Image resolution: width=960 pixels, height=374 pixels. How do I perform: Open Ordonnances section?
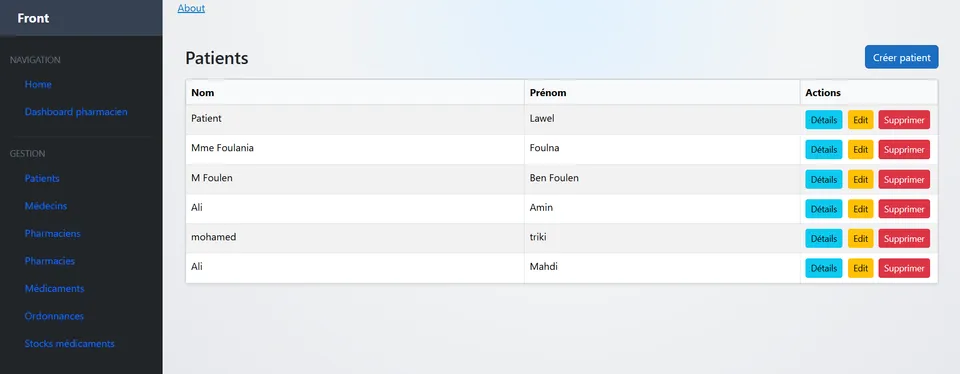[54, 316]
